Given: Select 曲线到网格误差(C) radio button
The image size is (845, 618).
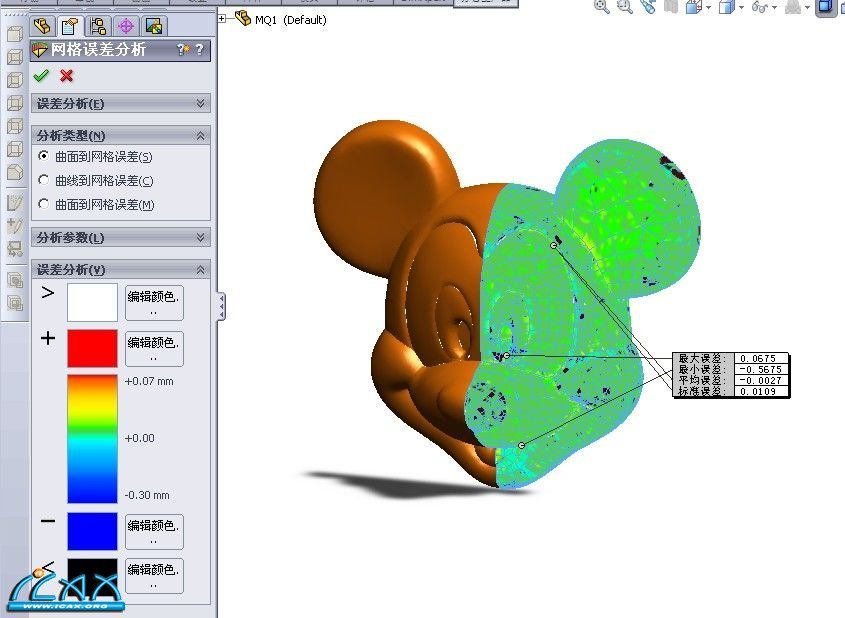Looking at the screenshot, I should pyautogui.click(x=43, y=180).
